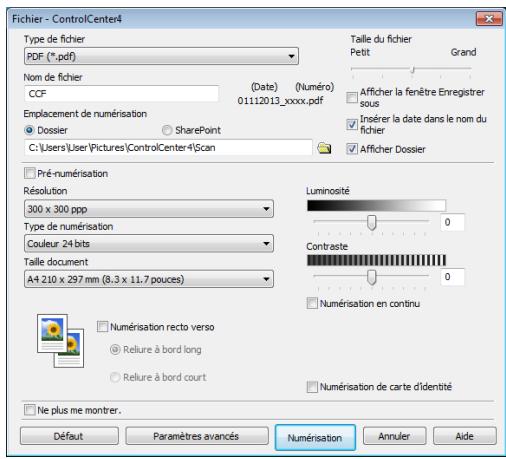Enable Numérisation recto verso
Image resolution: width=506 pixels, height=459 pixels.
pyautogui.click(x=102, y=327)
